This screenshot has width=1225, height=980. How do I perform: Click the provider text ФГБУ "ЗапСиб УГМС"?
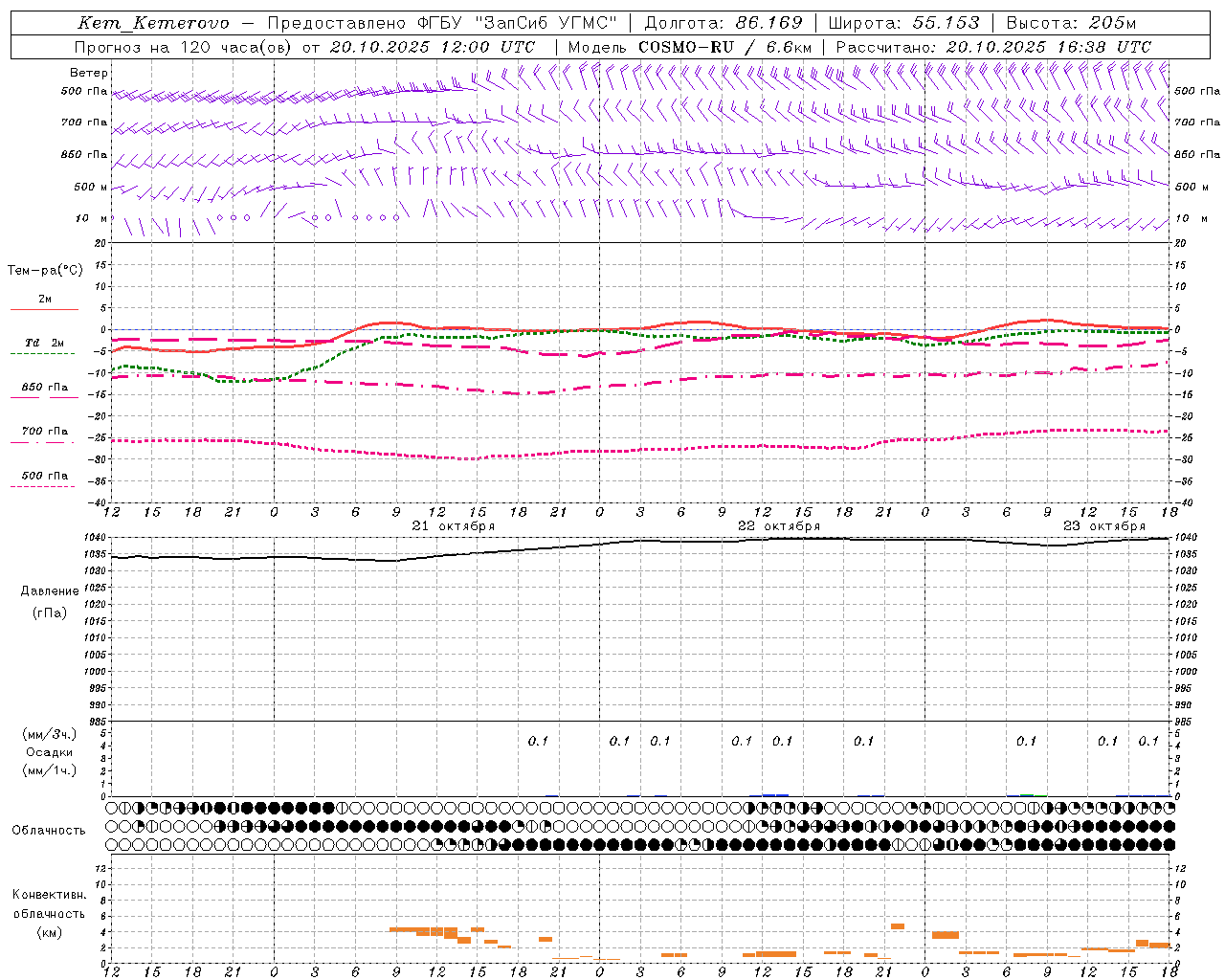pos(518,23)
